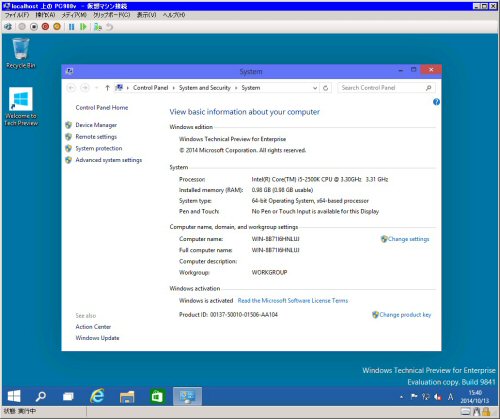The image size is (500, 419).
Task: Shut down the VM using red toolbar icon
Action: [x=45, y=27]
